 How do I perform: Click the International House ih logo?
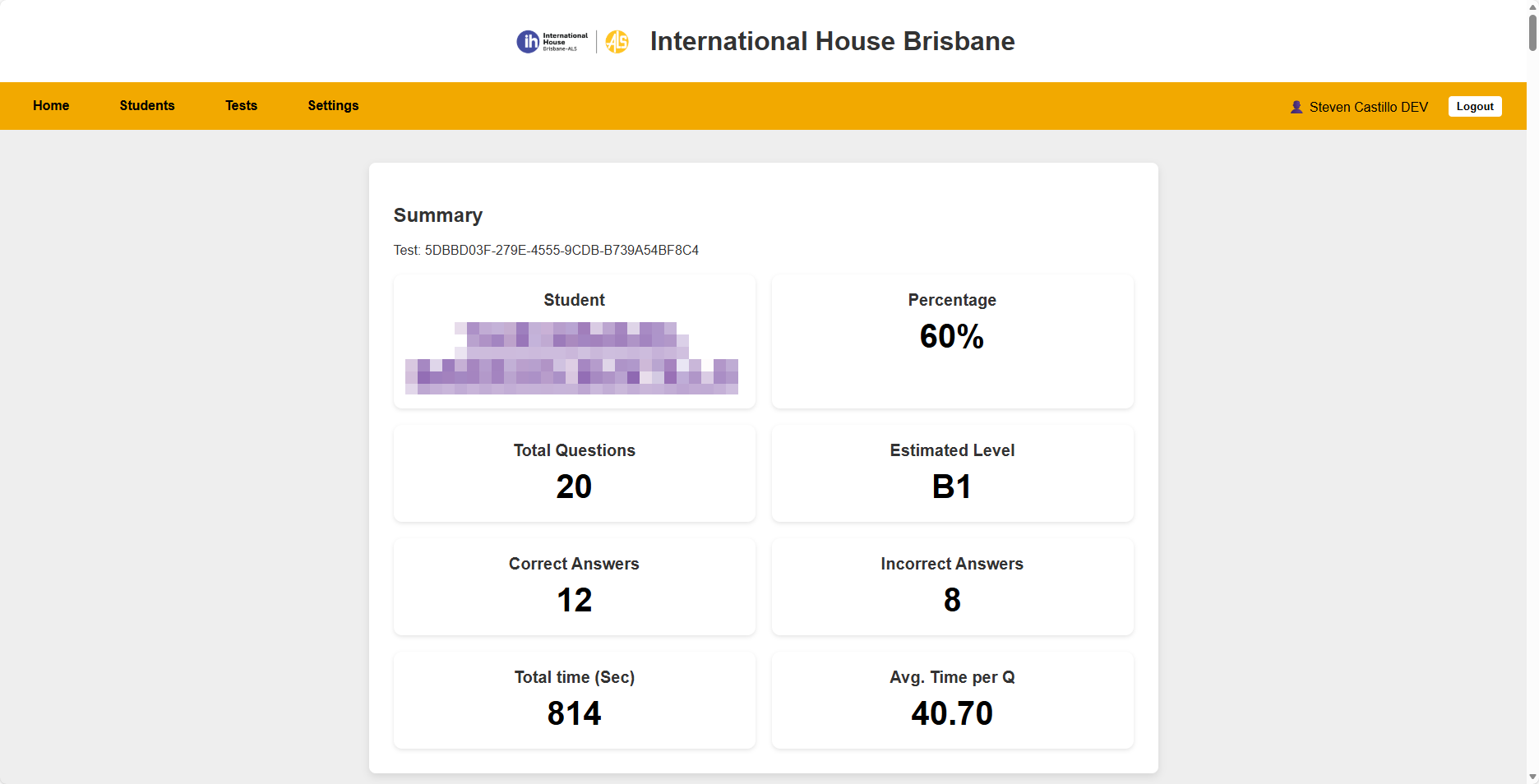tap(552, 42)
